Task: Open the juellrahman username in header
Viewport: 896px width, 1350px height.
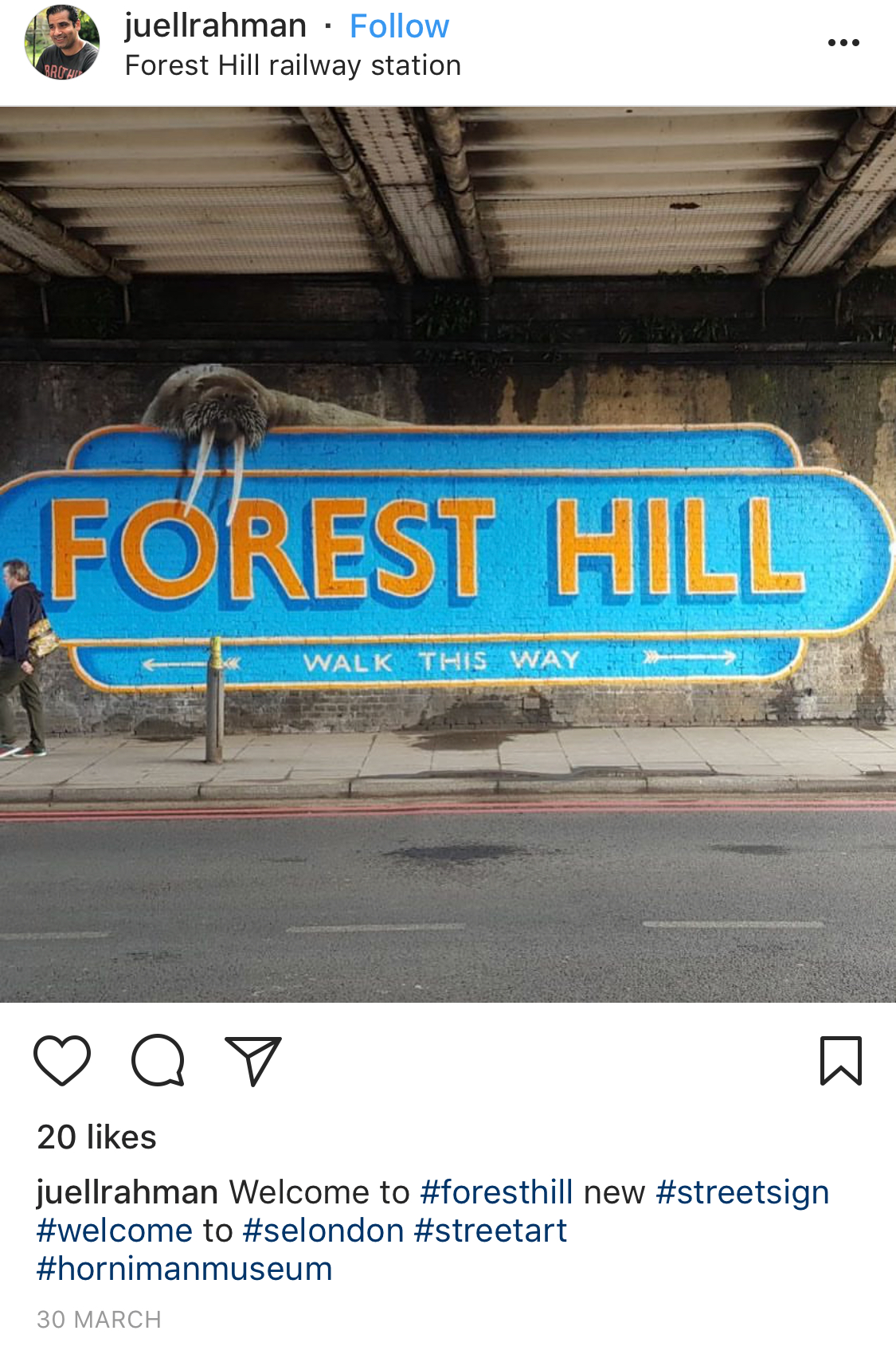Action: [x=215, y=25]
